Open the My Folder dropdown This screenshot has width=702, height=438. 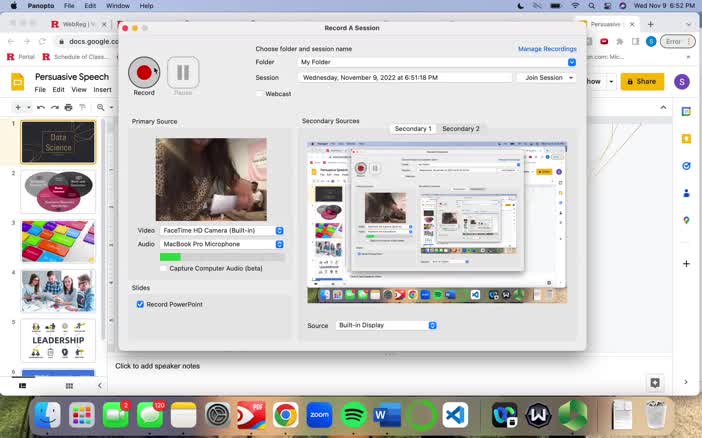point(437,62)
